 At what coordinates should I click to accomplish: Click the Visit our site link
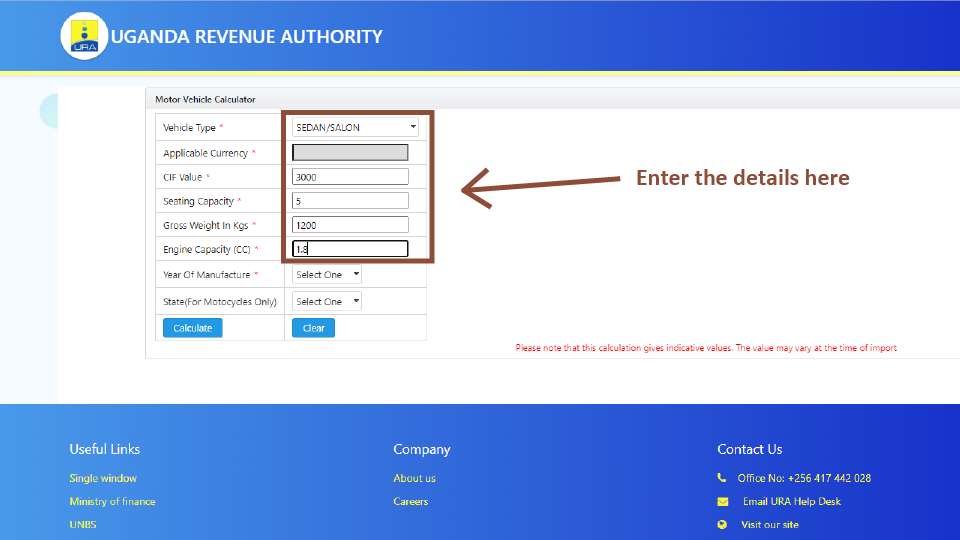(770, 525)
